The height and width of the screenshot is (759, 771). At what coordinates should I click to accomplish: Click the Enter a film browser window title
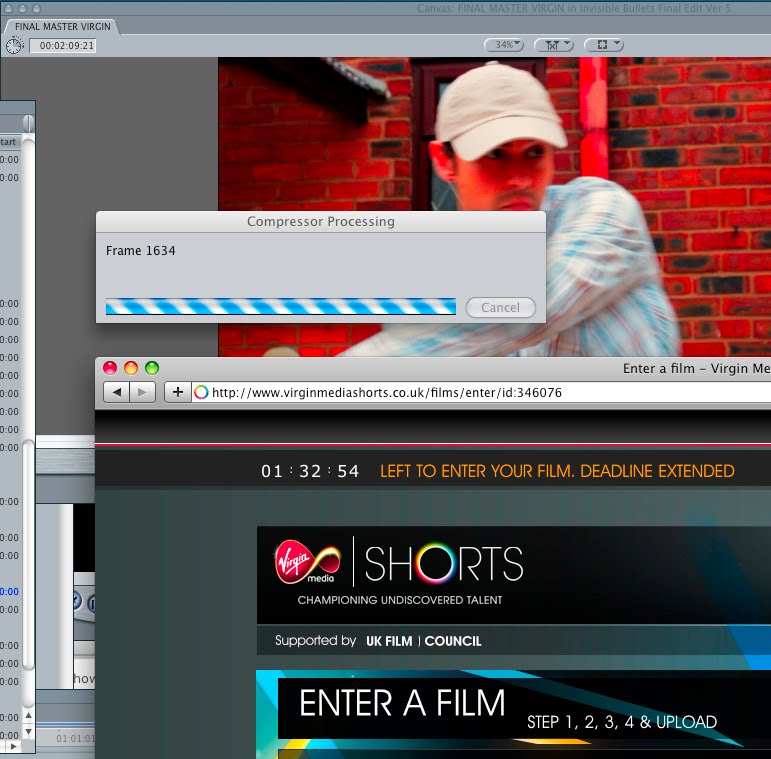coord(696,368)
